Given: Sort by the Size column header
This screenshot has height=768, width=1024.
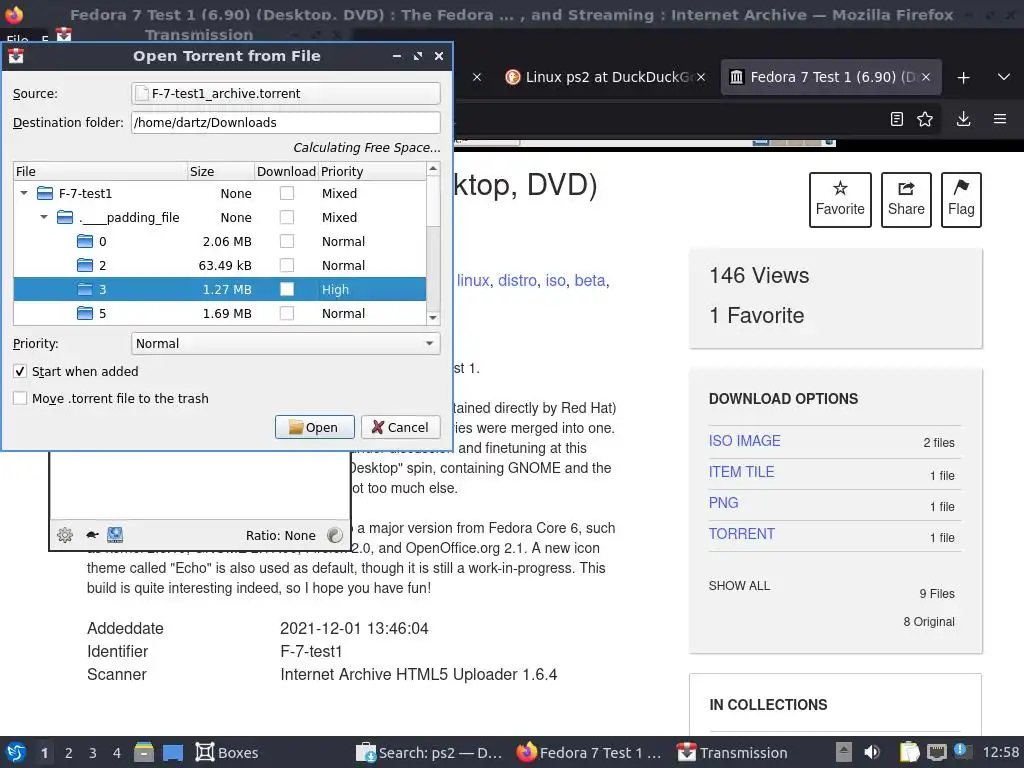Looking at the screenshot, I should 221,171.
